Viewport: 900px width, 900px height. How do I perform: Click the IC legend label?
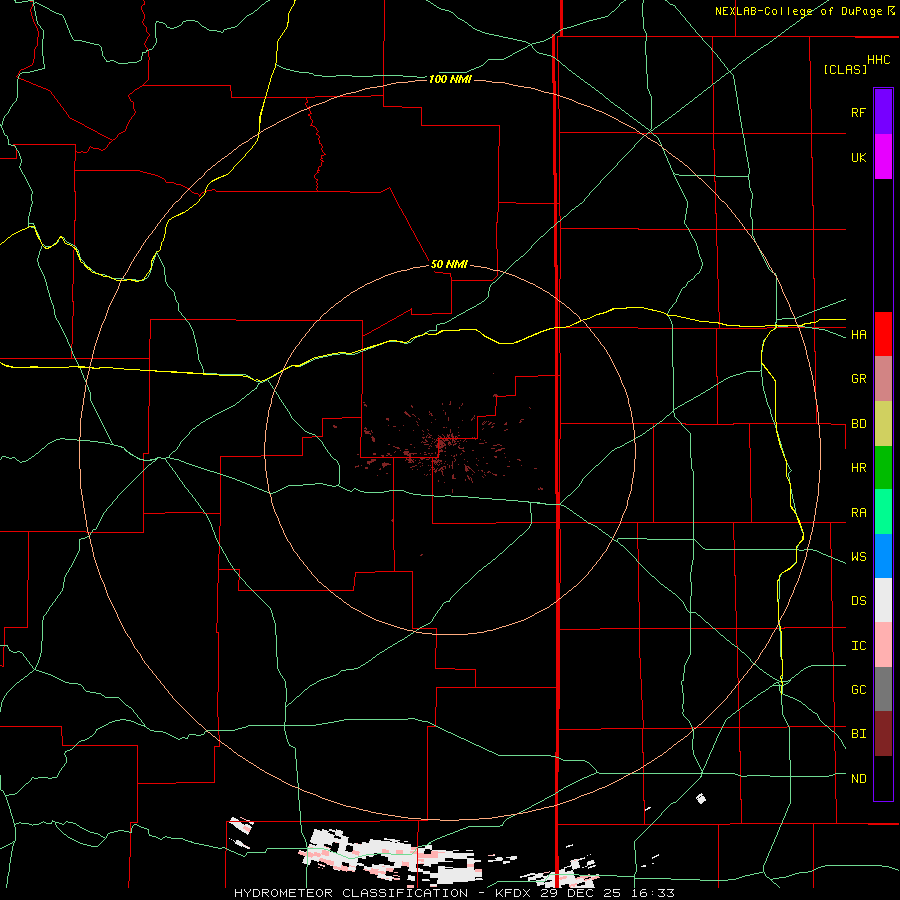point(858,646)
